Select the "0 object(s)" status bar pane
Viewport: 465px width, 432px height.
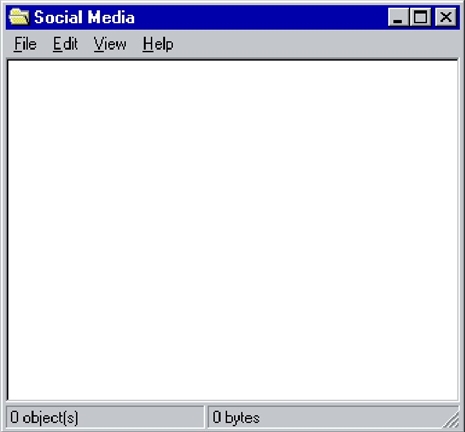coord(105,417)
